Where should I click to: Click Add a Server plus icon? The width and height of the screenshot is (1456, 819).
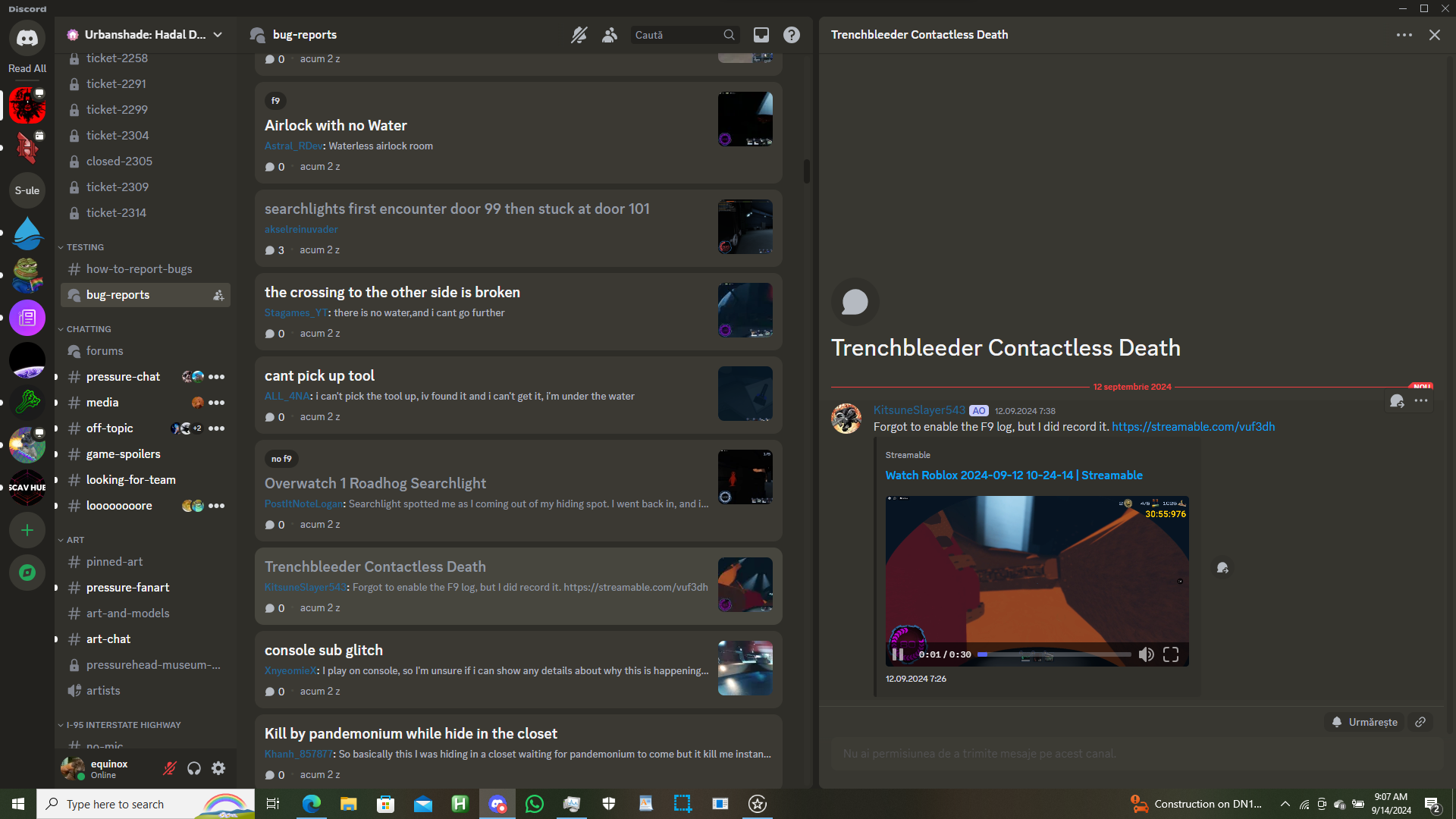(27, 530)
